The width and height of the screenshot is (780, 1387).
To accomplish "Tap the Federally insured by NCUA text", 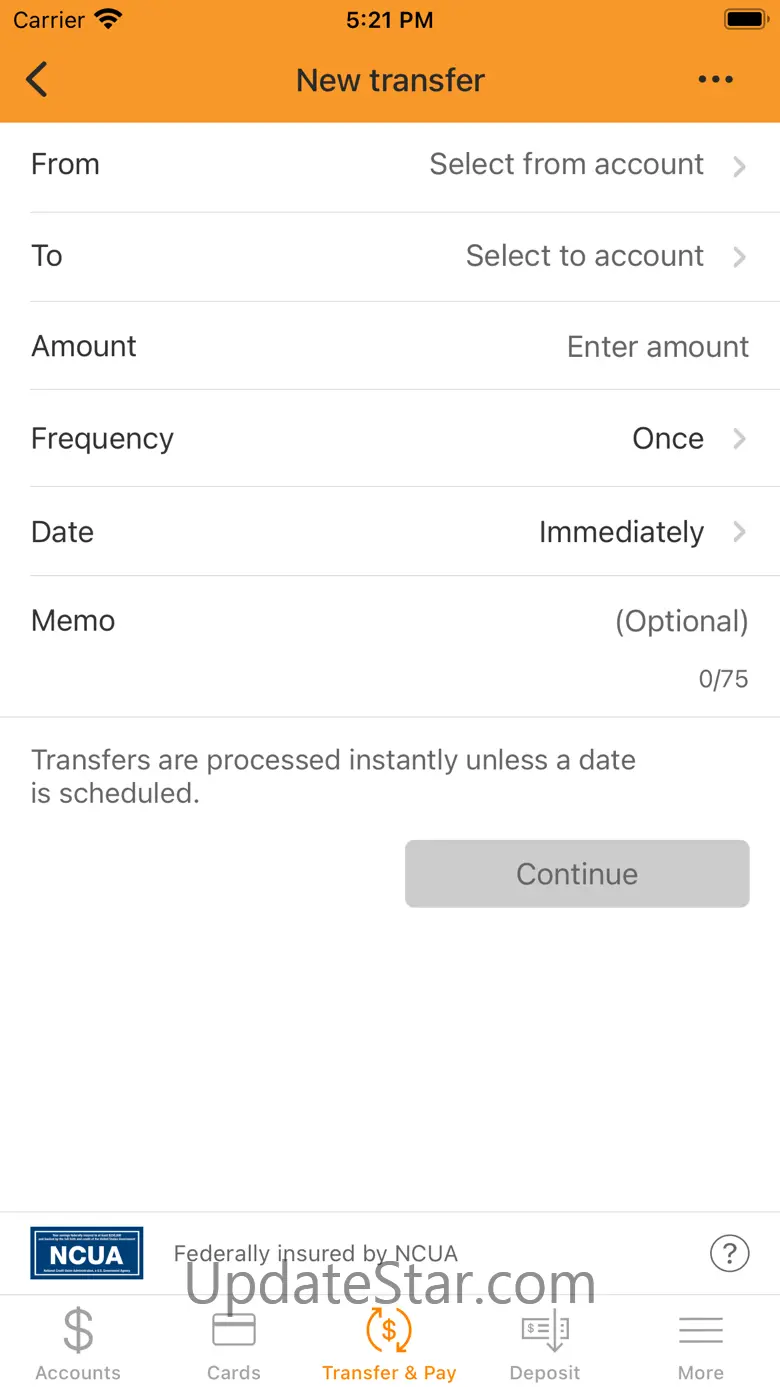I will point(316,1253).
